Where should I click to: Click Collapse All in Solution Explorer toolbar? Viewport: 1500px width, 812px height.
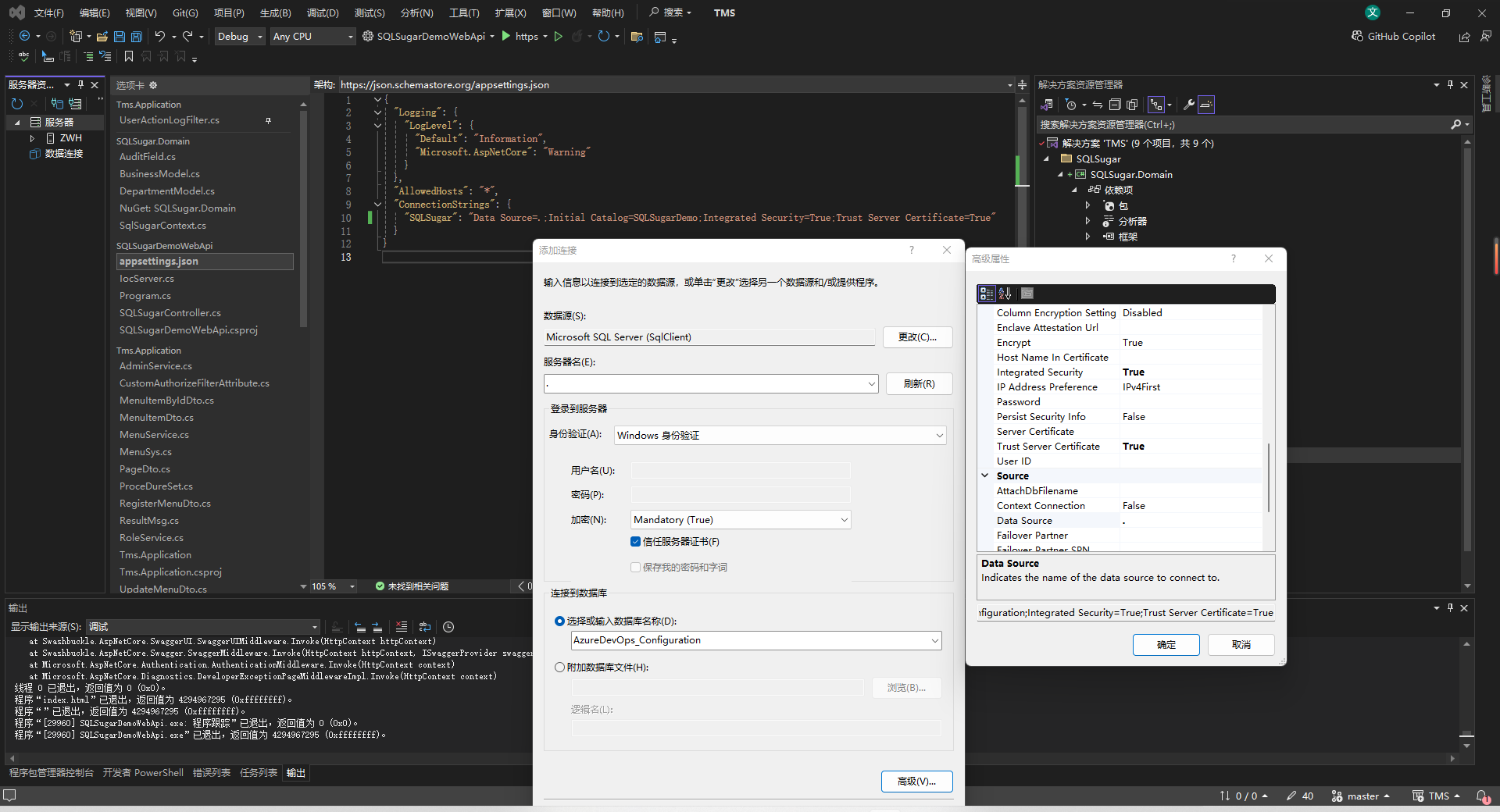[1115, 105]
